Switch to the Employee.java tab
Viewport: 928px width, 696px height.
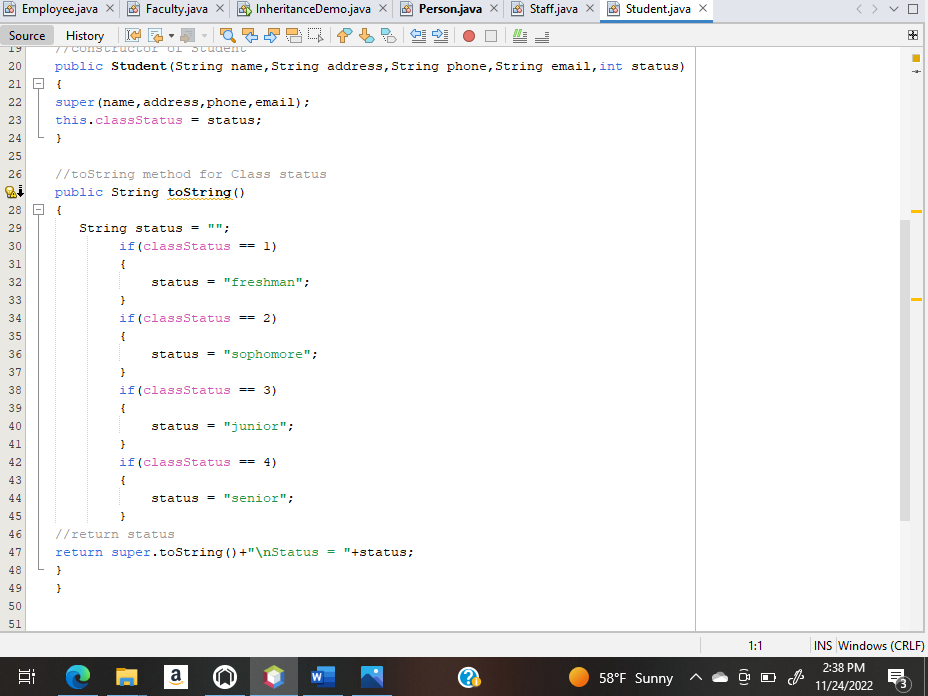pos(59,9)
